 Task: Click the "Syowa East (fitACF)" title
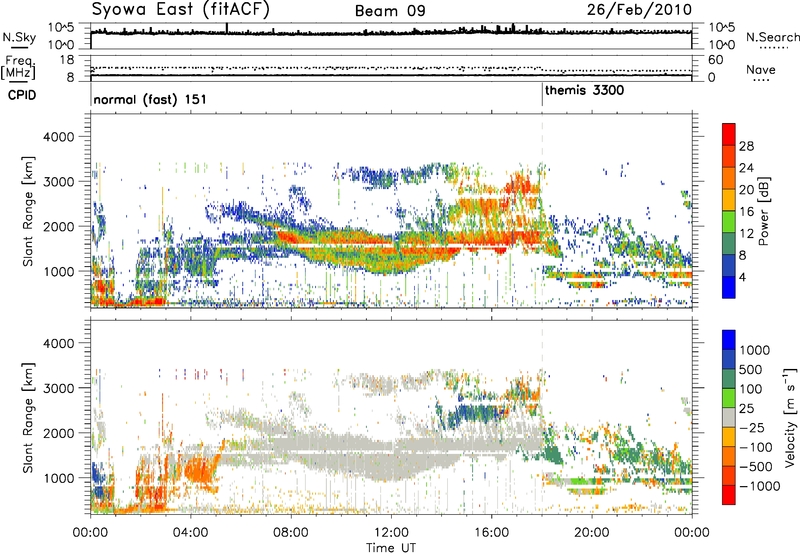[181, 10]
